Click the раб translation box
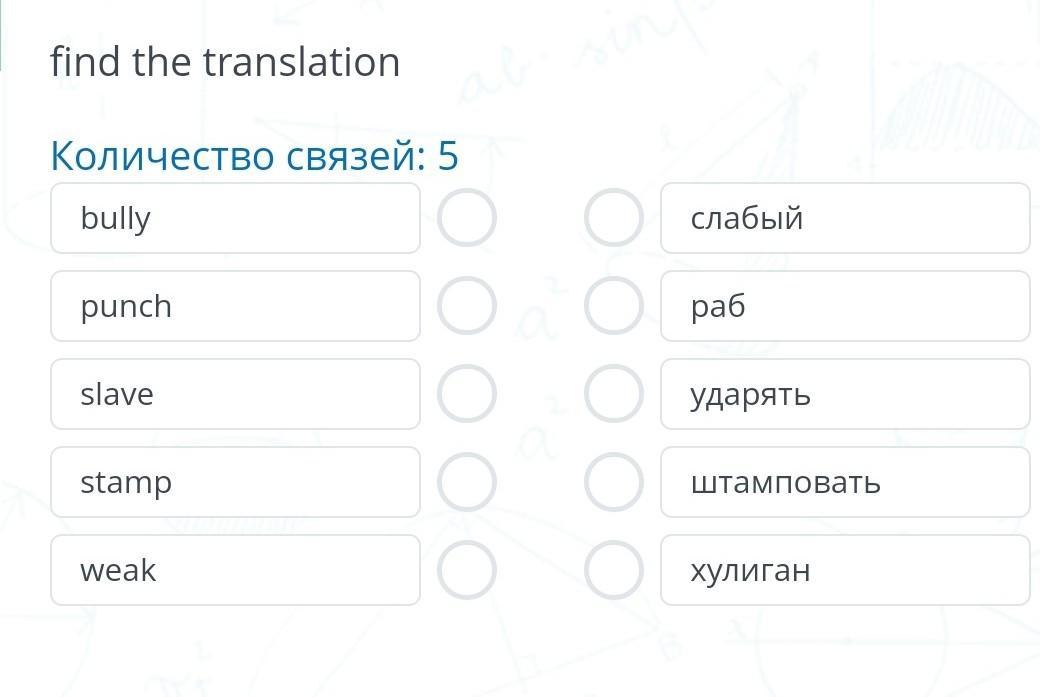This screenshot has height=697, width=1040. [845, 306]
